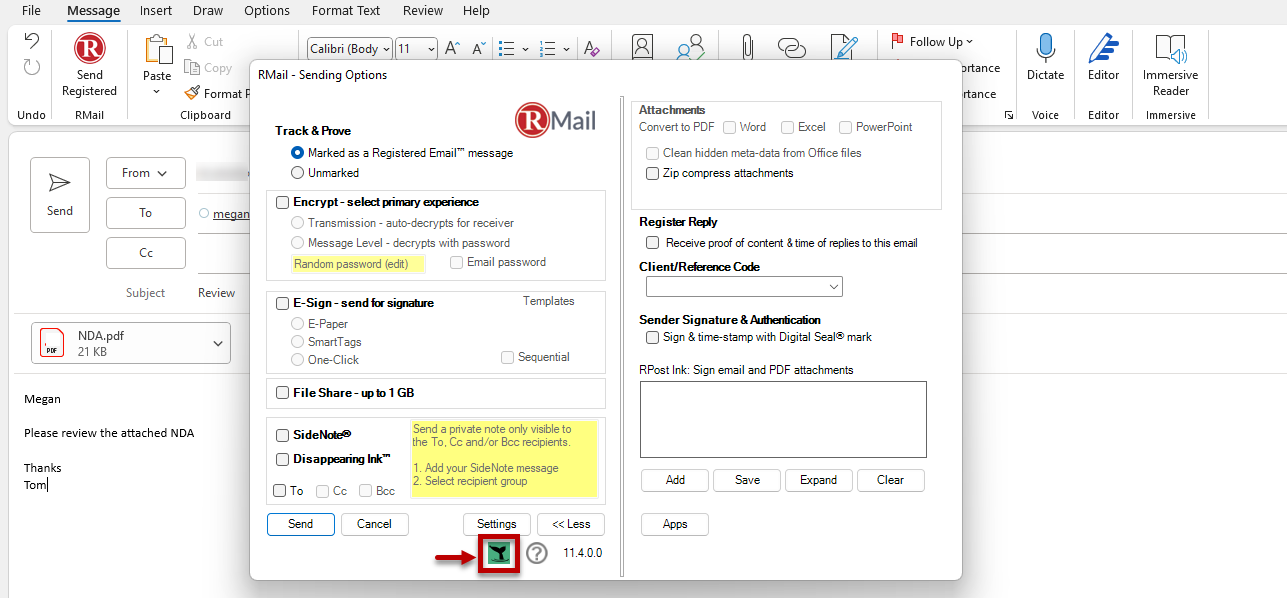Select the Unmarked radio option
Image resolution: width=1287 pixels, height=598 pixels.
tap(297, 173)
